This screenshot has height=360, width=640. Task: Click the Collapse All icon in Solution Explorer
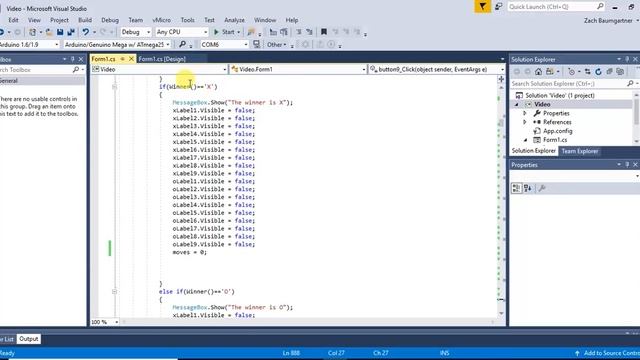(609, 72)
